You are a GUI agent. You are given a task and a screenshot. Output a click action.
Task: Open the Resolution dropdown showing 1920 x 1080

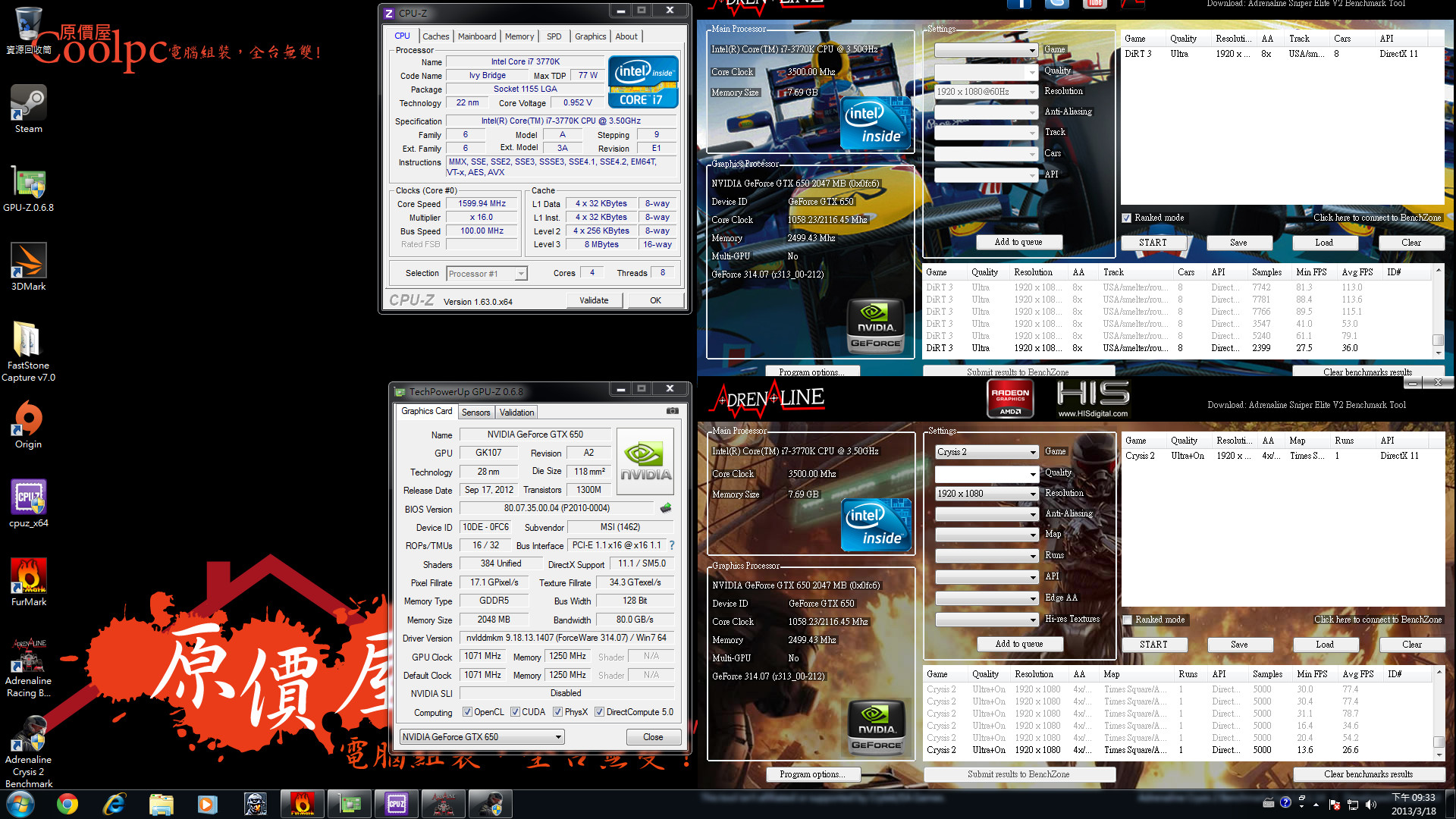click(987, 494)
